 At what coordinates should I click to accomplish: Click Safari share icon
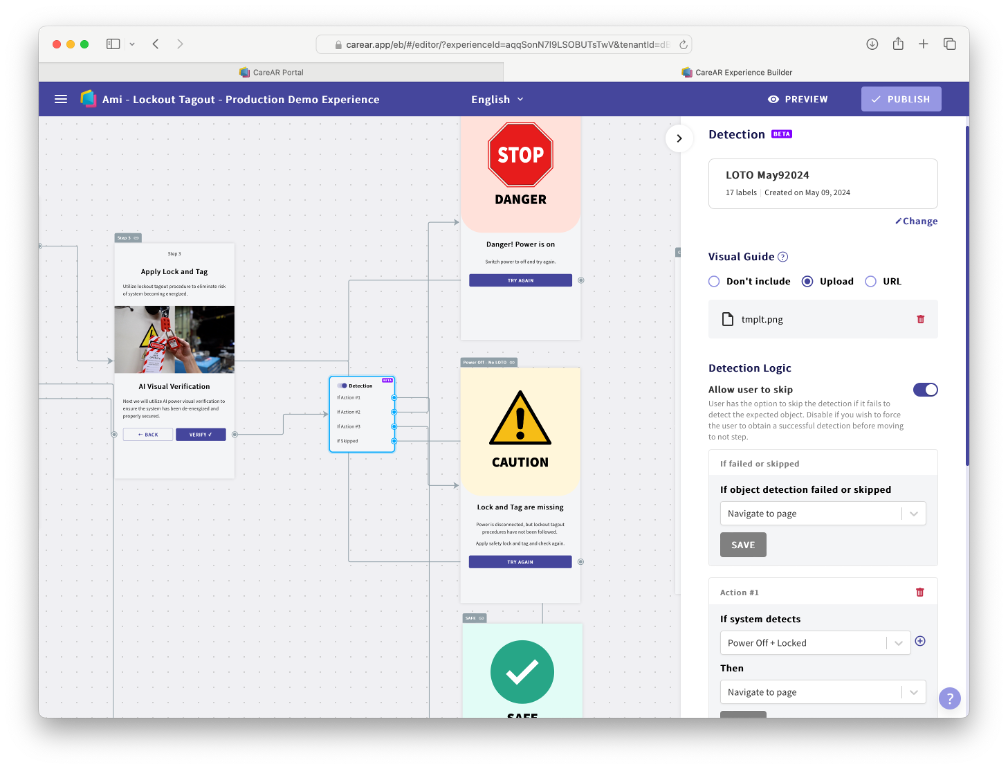coord(898,44)
